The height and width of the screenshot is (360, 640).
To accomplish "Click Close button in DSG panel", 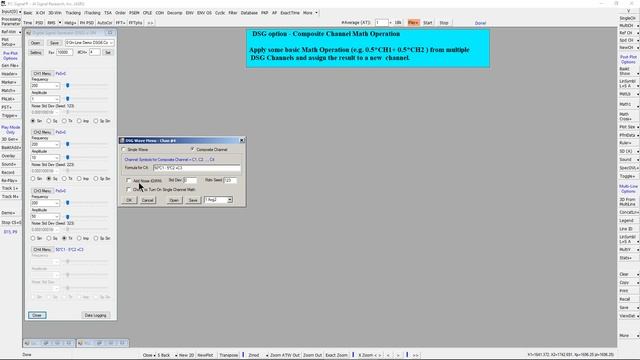I will tap(37, 315).
